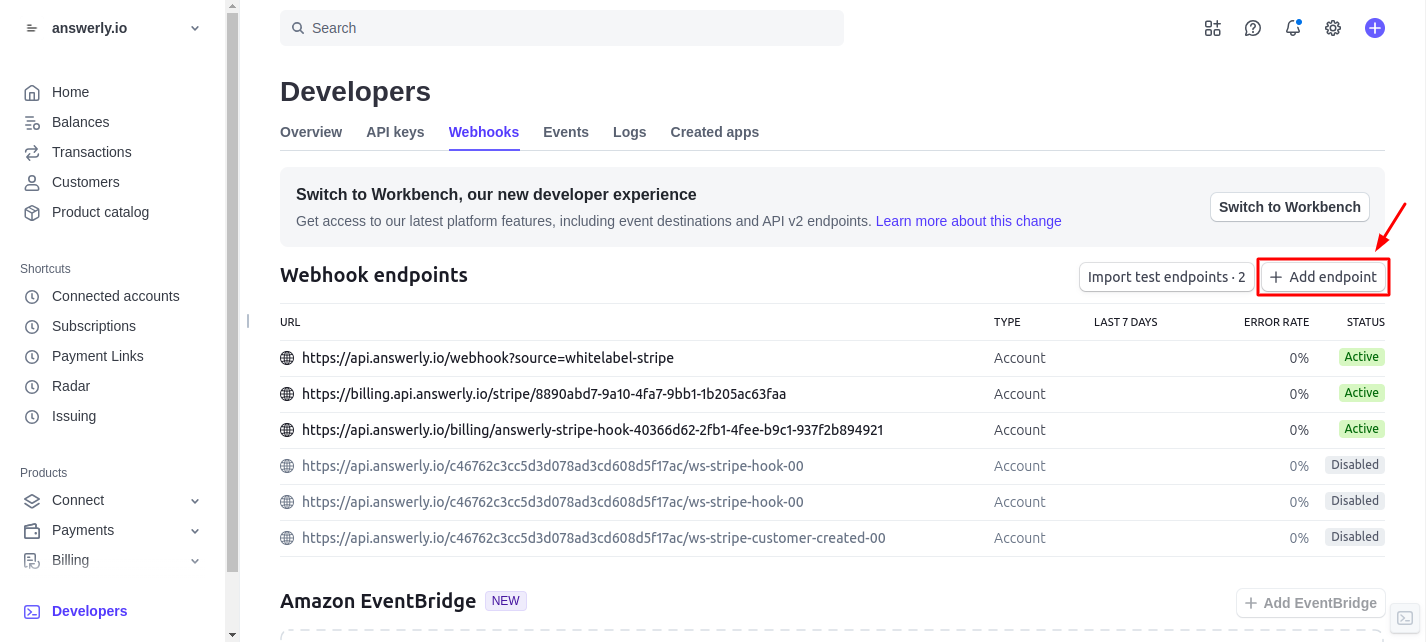Viewport: 1426px width, 642px height.
Task: Click the answerly.io account logo icon
Action: click(x=31, y=28)
